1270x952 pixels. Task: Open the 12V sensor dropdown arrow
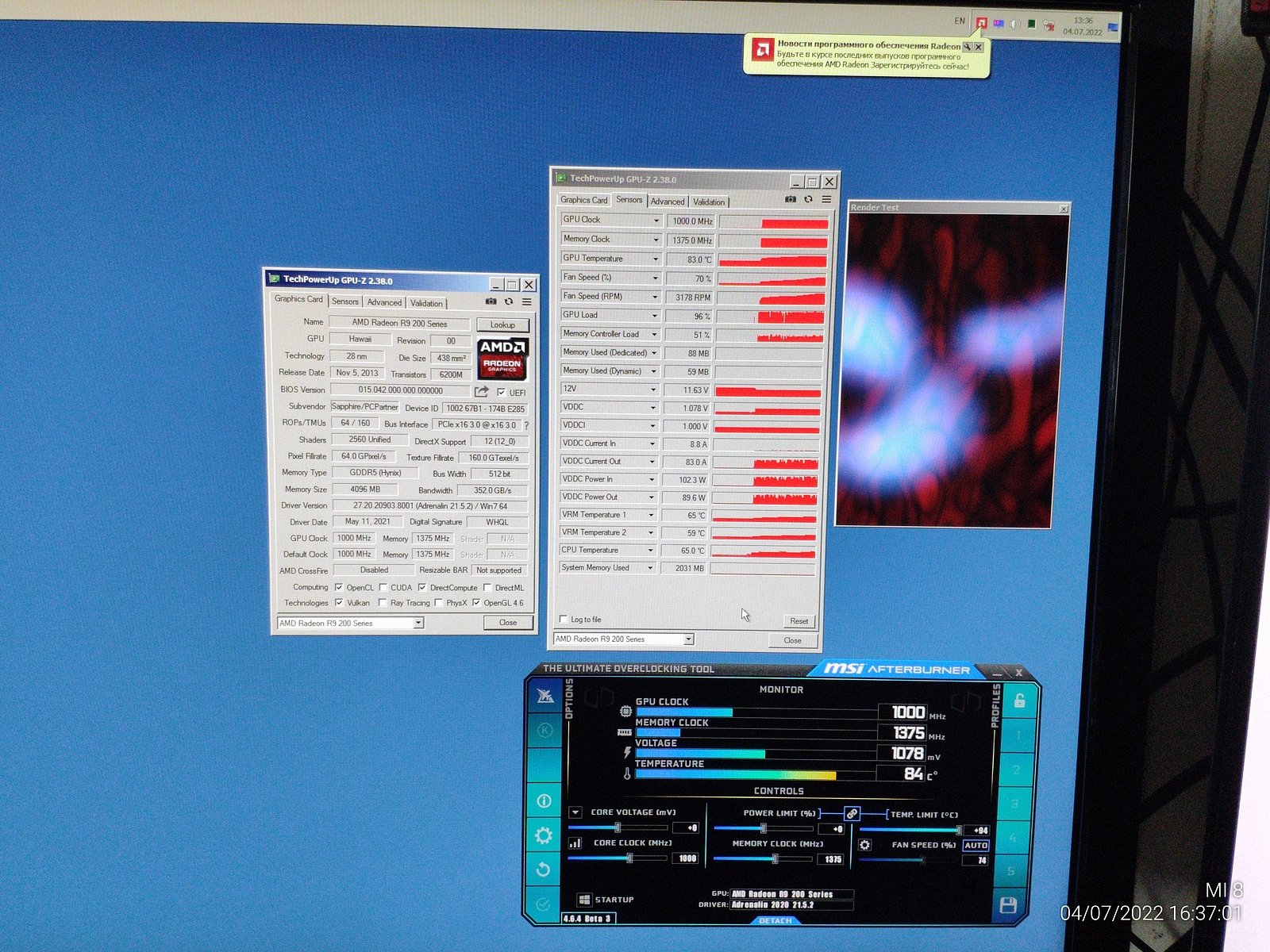pyautogui.click(x=654, y=390)
